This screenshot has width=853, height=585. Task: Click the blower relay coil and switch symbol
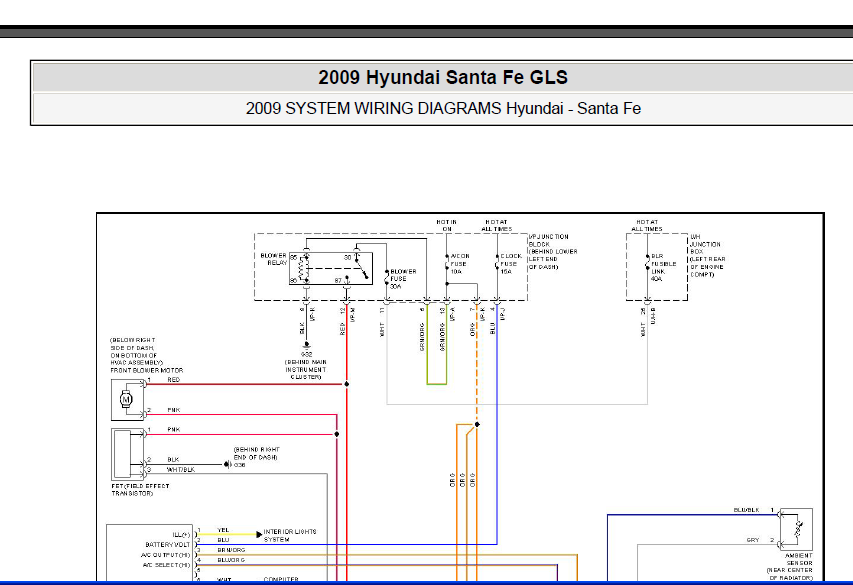(x=331, y=268)
